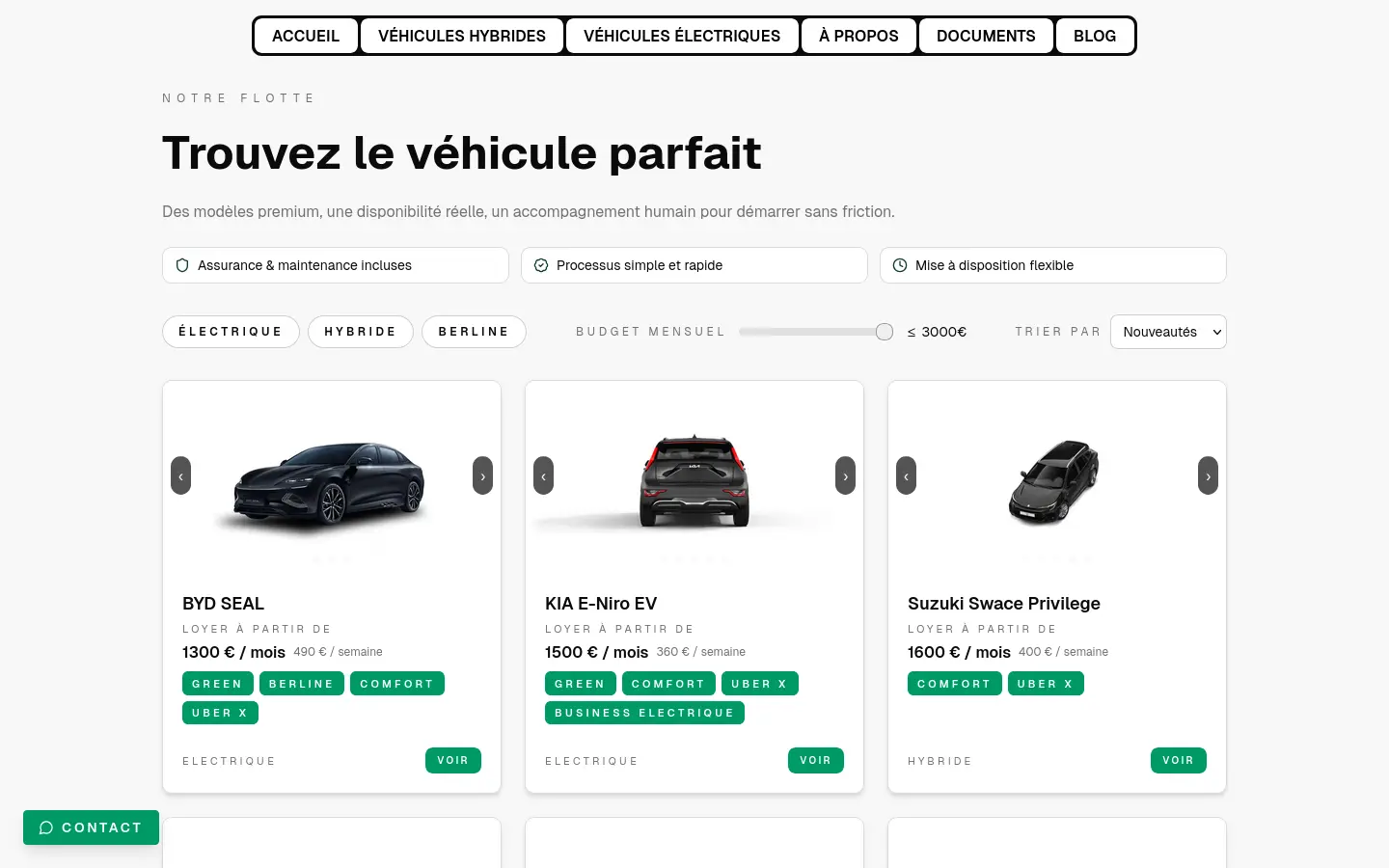Click the previous arrow on KIA E-Niro carousel
The height and width of the screenshot is (868, 1389).
(x=543, y=475)
